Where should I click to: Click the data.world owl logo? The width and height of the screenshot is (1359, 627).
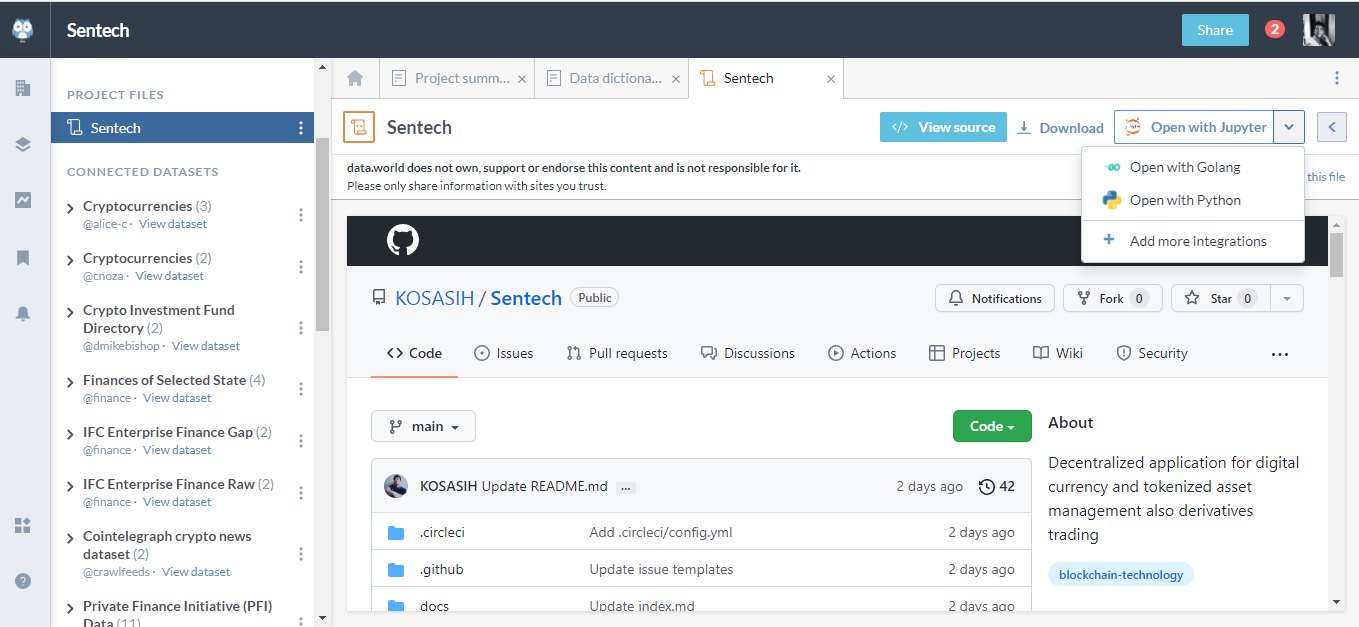click(23, 30)
